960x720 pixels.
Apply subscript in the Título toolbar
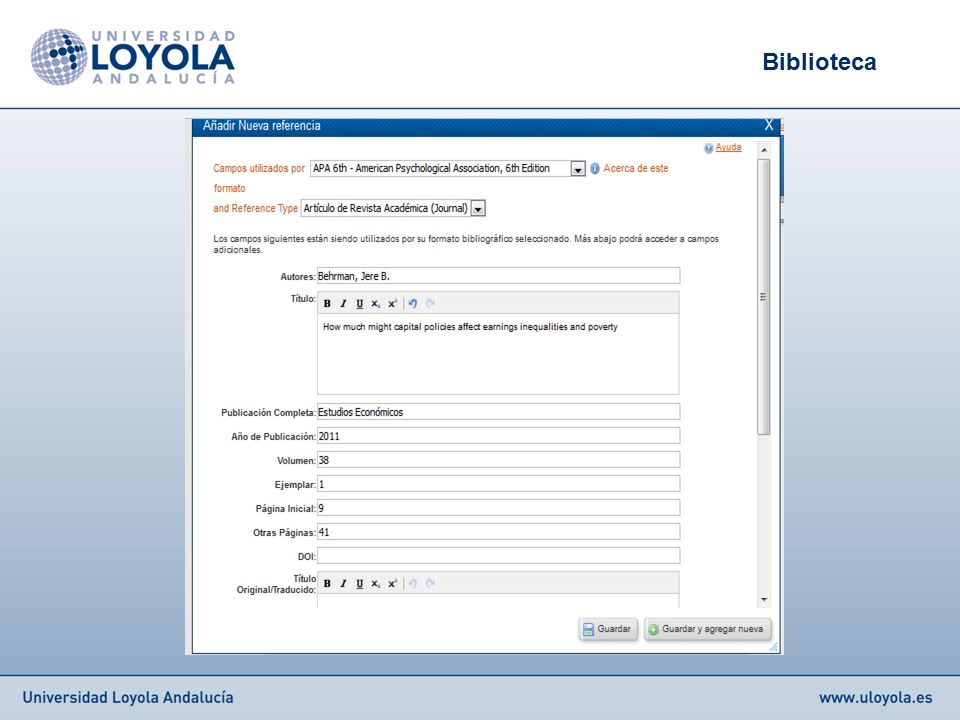(x=375, y=304)
